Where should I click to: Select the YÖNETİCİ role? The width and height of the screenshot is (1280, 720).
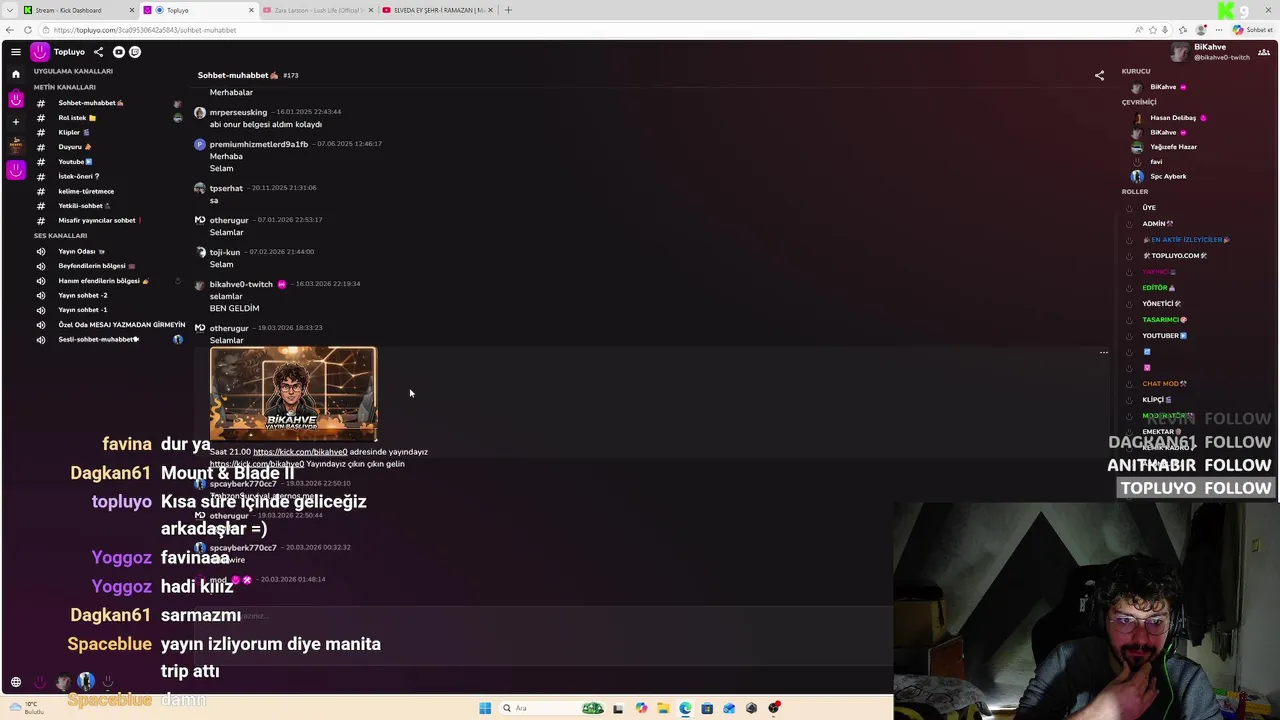click(1161, 304)
